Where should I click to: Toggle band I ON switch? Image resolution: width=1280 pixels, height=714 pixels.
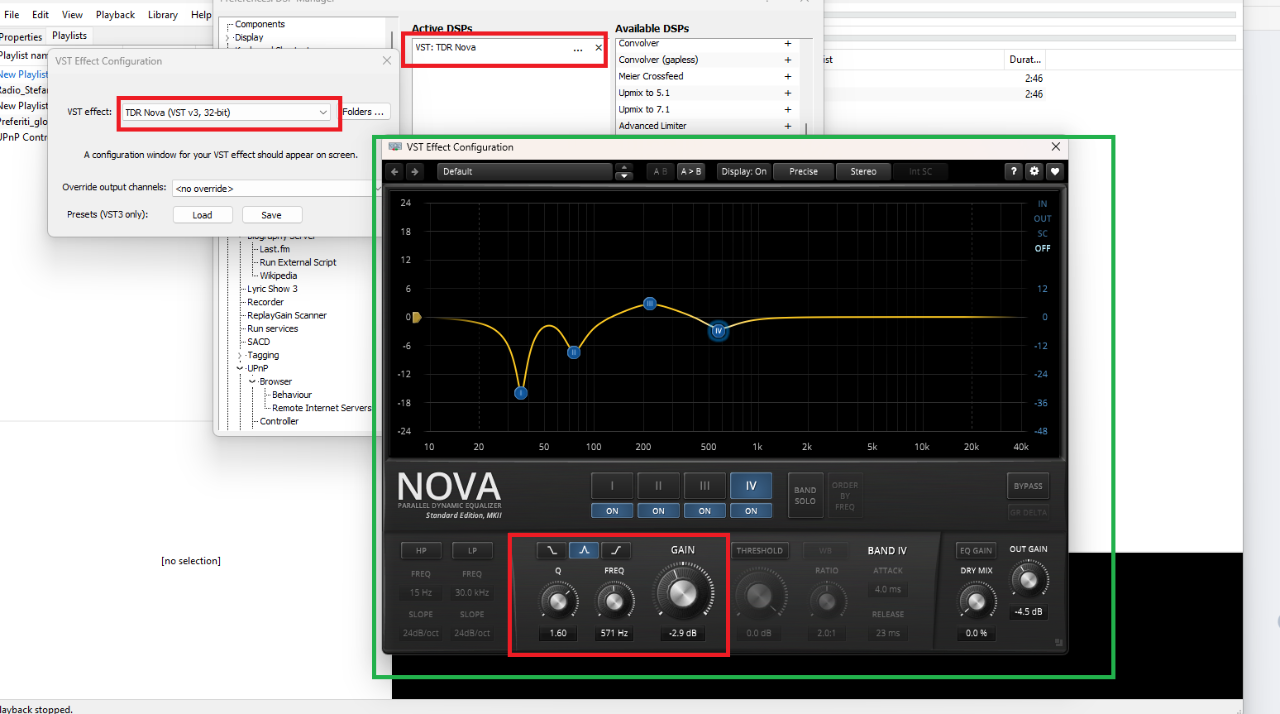(x=612, y=511)
